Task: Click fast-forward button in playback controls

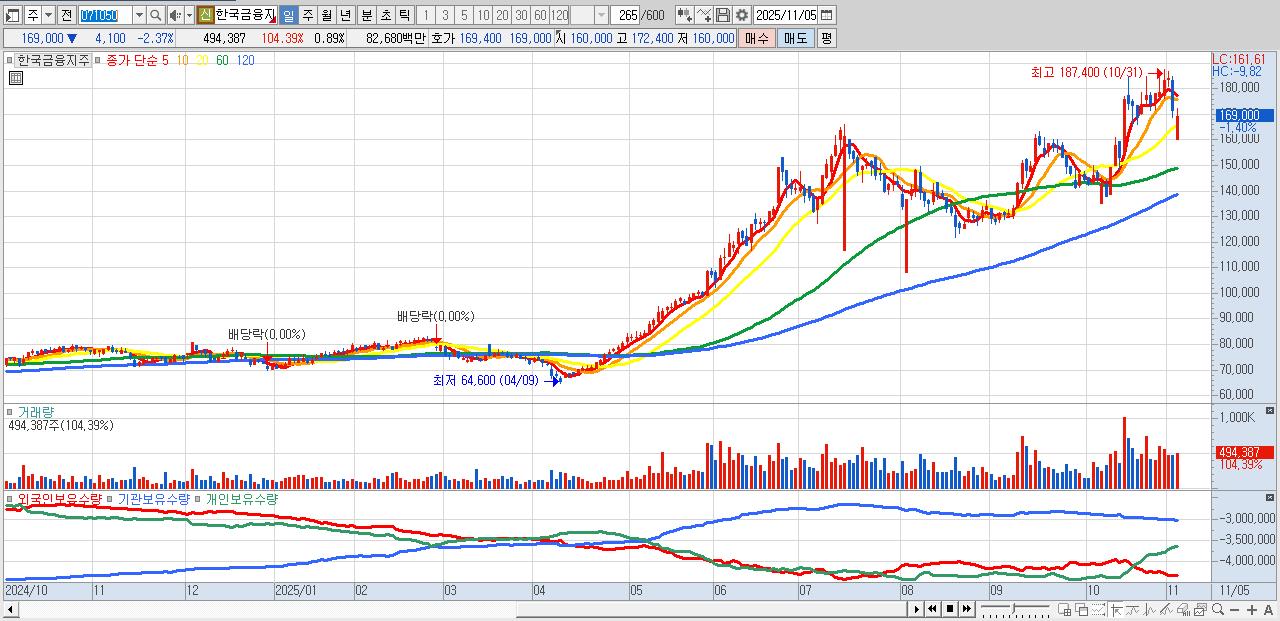Action: 967,609
